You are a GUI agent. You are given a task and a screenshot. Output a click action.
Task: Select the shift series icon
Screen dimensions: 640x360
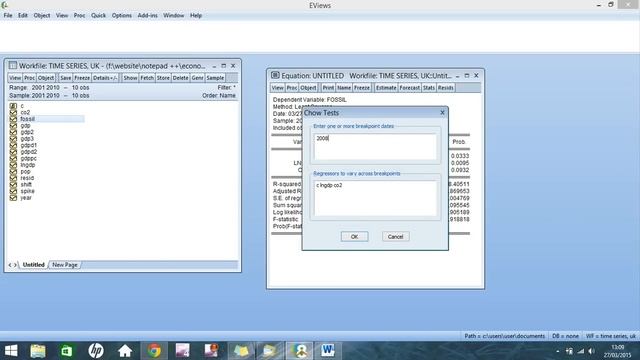13,184
